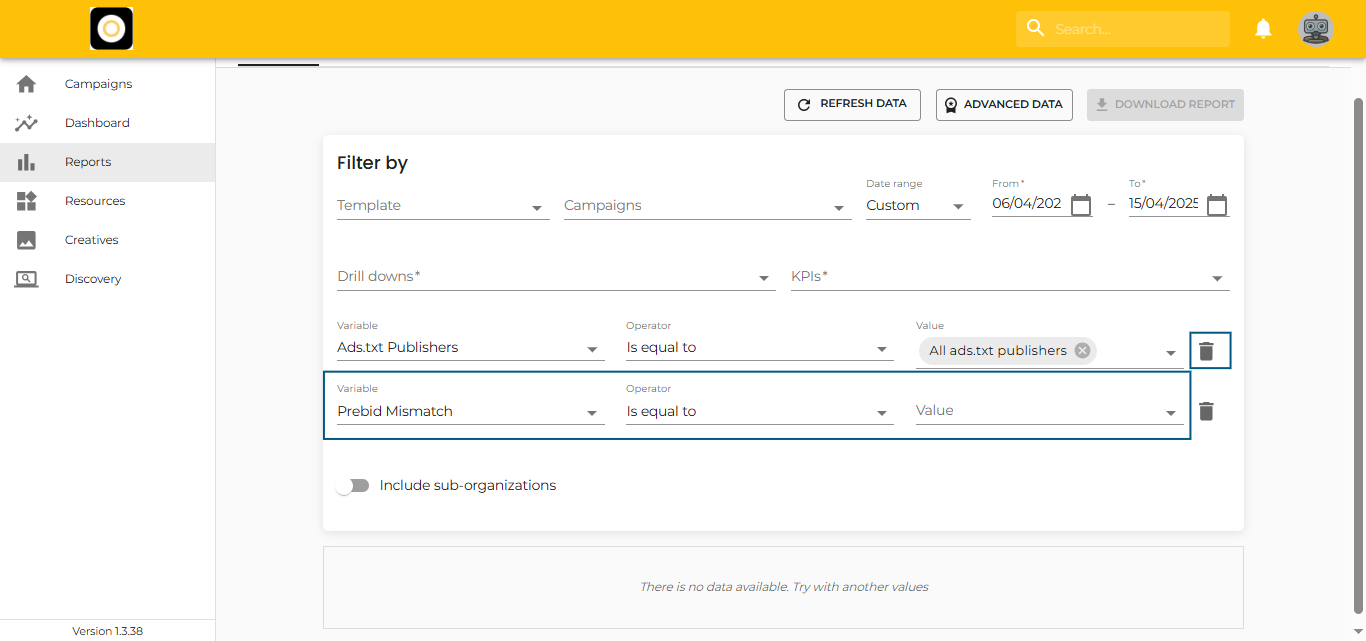Open the Campaigns filter dropdown
Image resolution: width=1366 pixels, height=641 pixels.
[707, 206]
